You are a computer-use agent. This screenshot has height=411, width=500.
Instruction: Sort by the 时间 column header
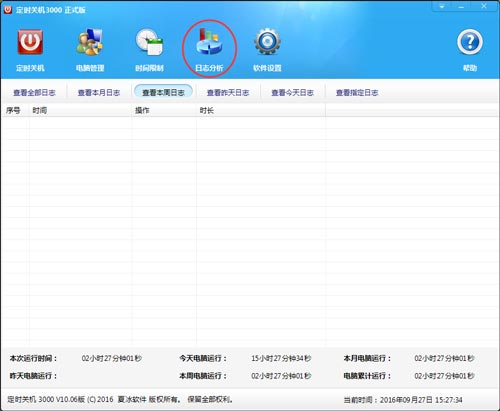point(80,110)
